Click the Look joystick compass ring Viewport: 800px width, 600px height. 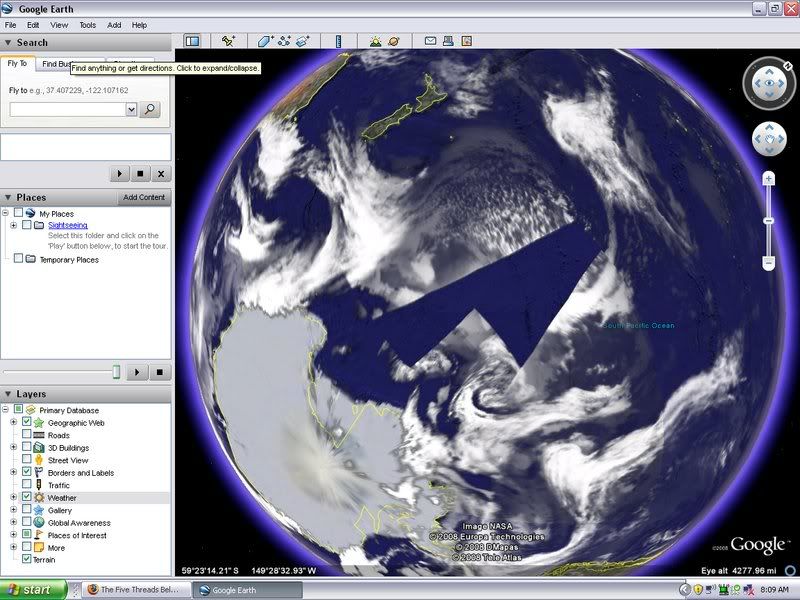(769, 83)
